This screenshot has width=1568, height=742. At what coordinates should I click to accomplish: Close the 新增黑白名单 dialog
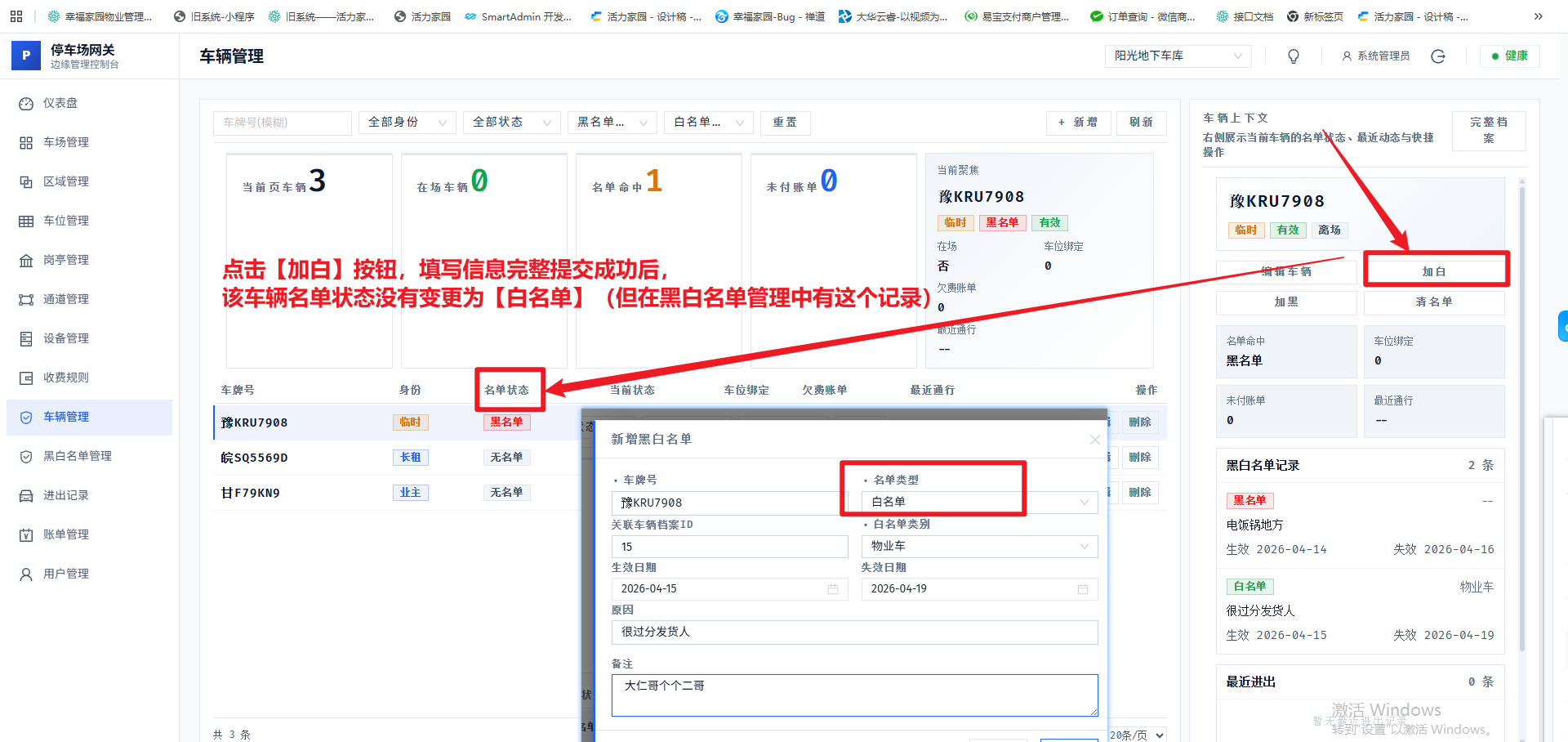click(1094, 440)
